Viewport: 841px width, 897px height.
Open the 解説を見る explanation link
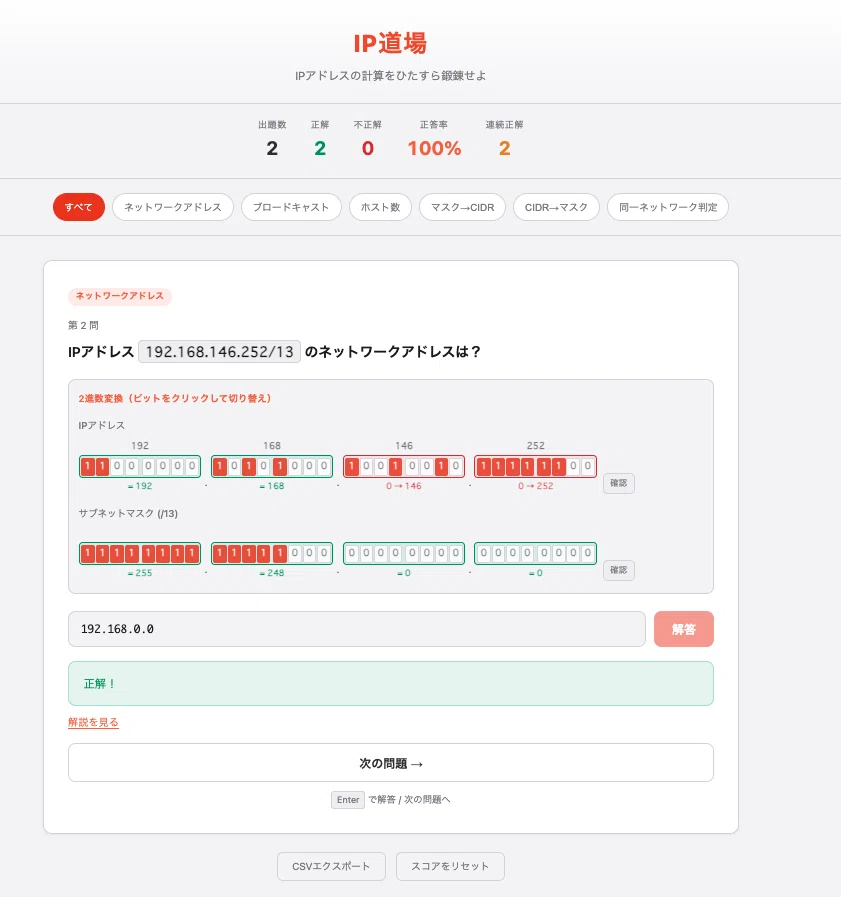pos(93,722)
